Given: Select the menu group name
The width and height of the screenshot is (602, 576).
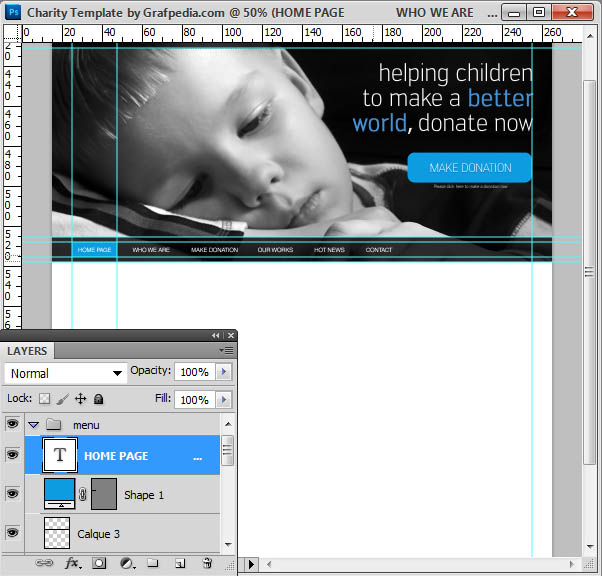Looking at the screenshot, I should [86, 425].
